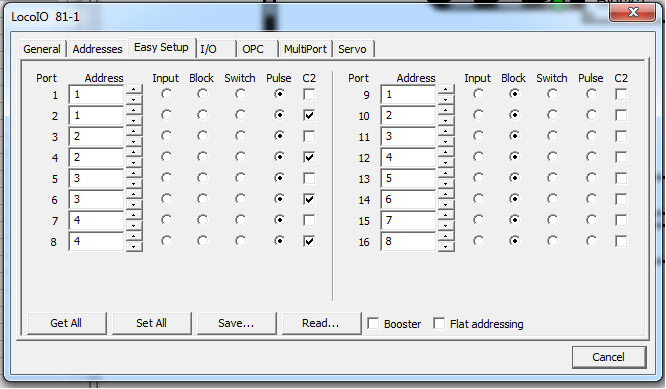Select Switch radio for port 6

pos(240,199)
